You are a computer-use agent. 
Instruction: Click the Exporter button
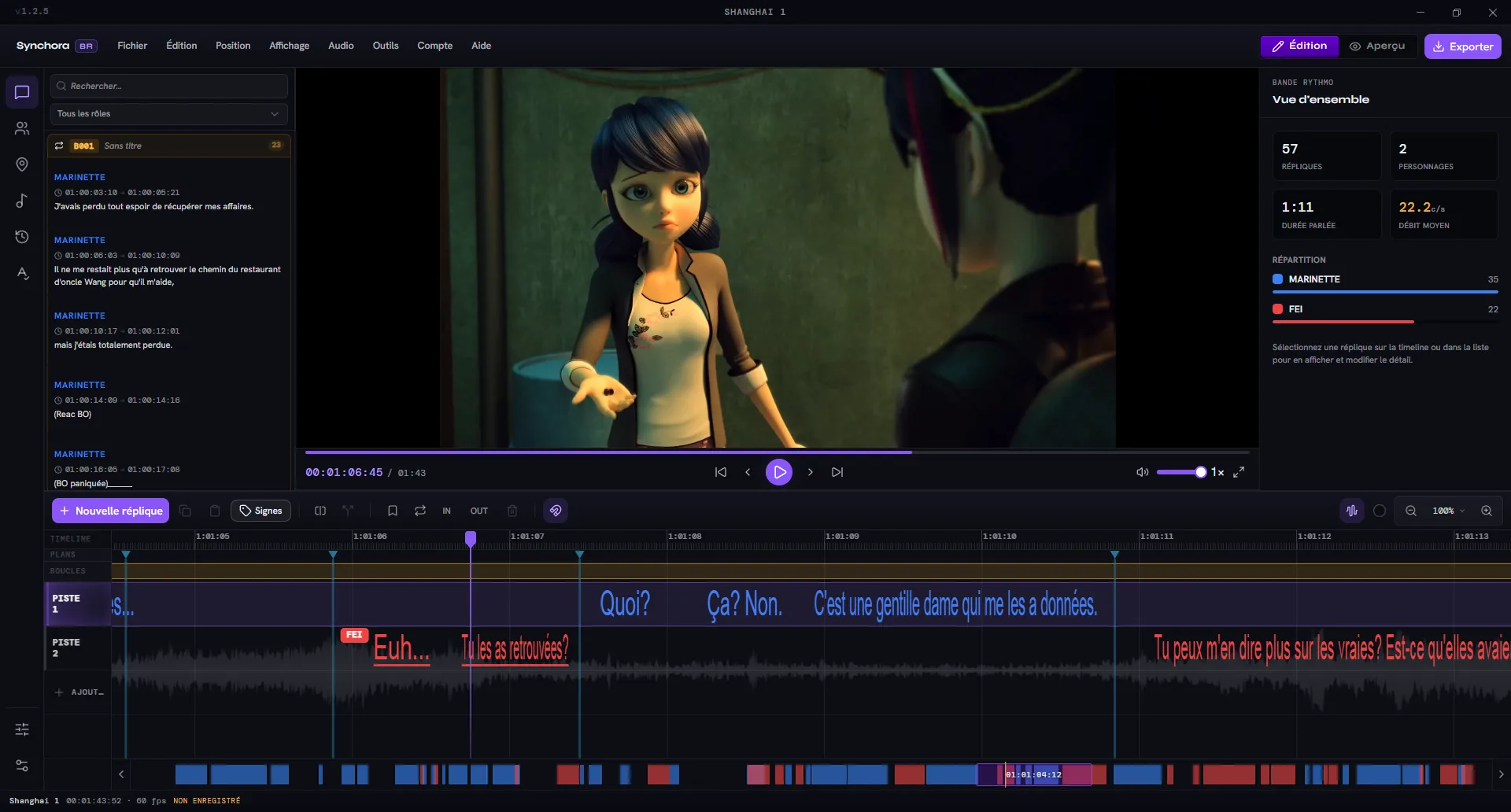click(1462, 46)
